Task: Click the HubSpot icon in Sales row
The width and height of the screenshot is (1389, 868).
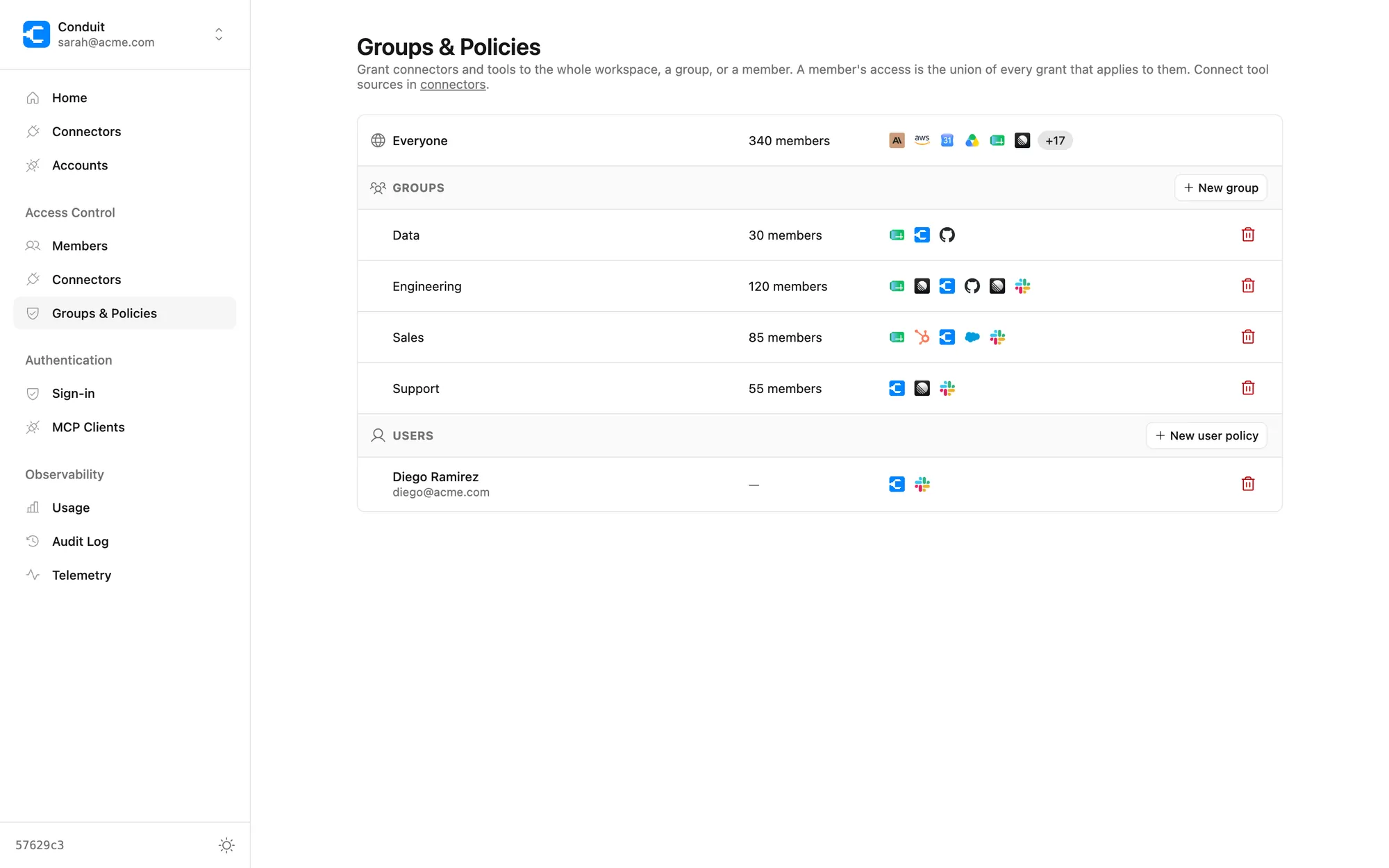Action: [922, 337]
